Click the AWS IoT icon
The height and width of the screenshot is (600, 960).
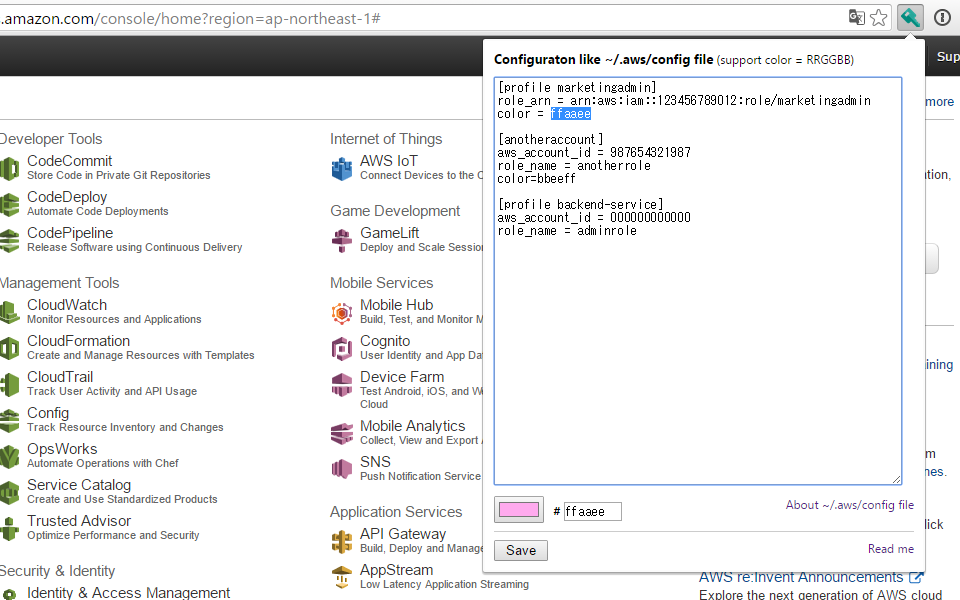pos(340,167)
